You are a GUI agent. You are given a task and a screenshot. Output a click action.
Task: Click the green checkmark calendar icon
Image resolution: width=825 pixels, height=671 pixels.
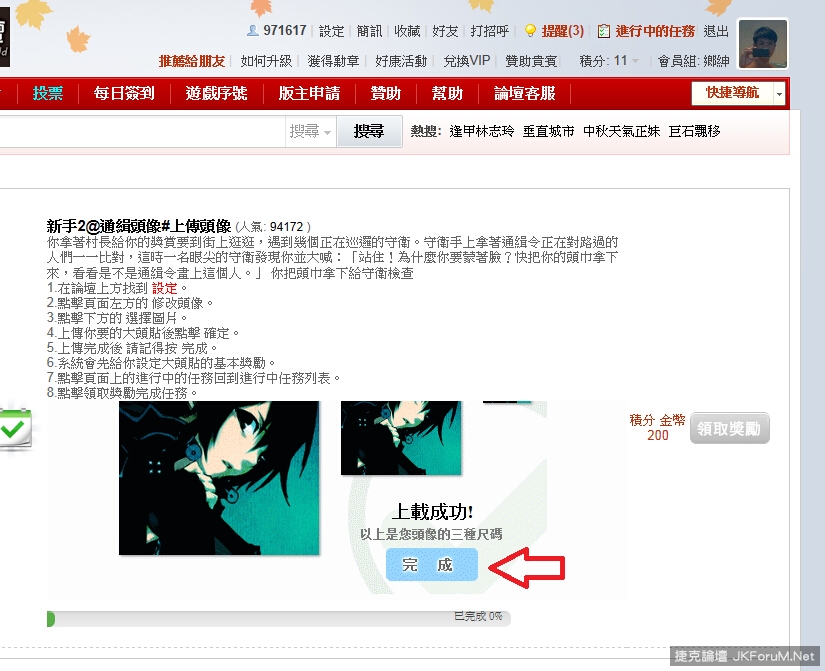16,429
